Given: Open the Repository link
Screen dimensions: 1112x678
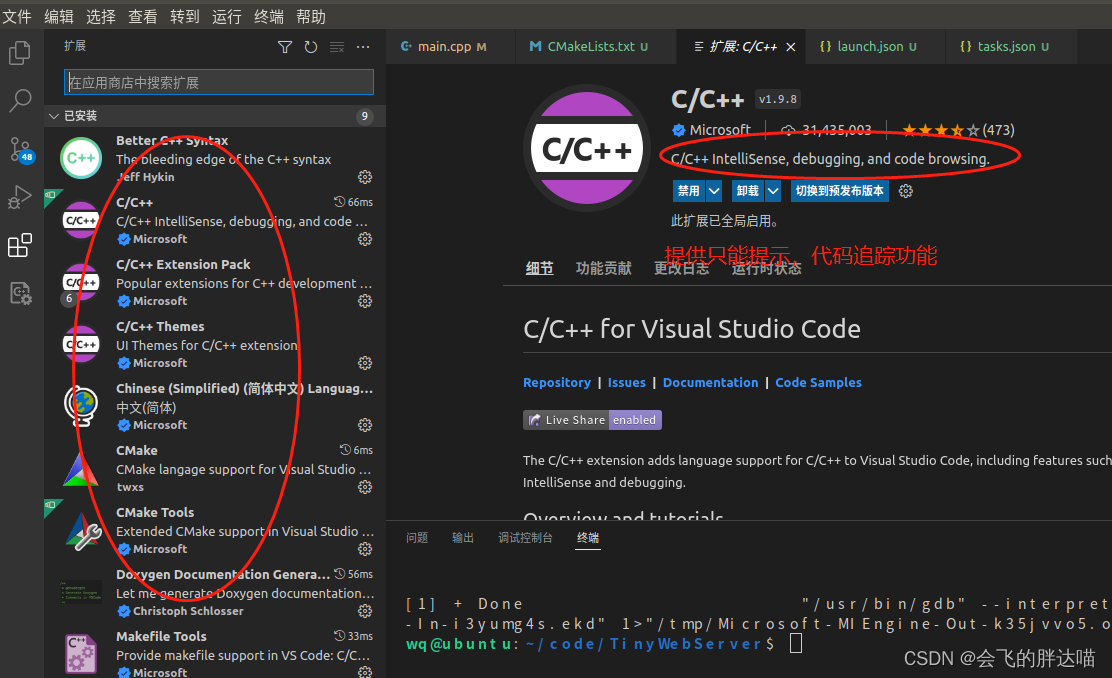Looking at the screenshot, I should pyautogui.click(x=557, y=382).
